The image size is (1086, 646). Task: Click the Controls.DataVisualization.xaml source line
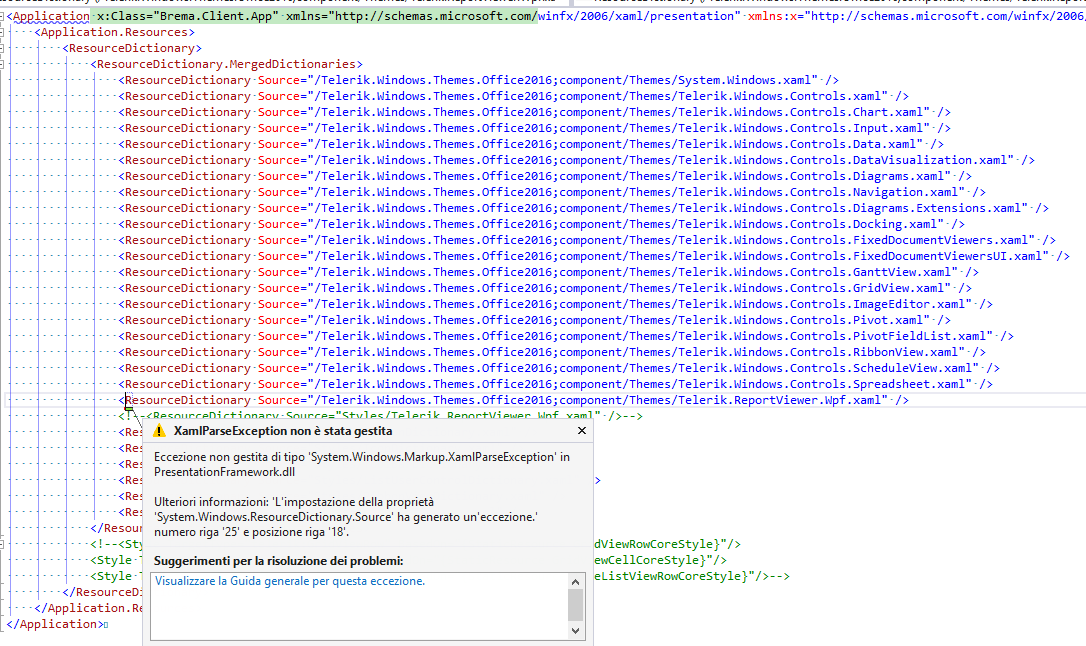pyautogui.click(x=576, y=159)
